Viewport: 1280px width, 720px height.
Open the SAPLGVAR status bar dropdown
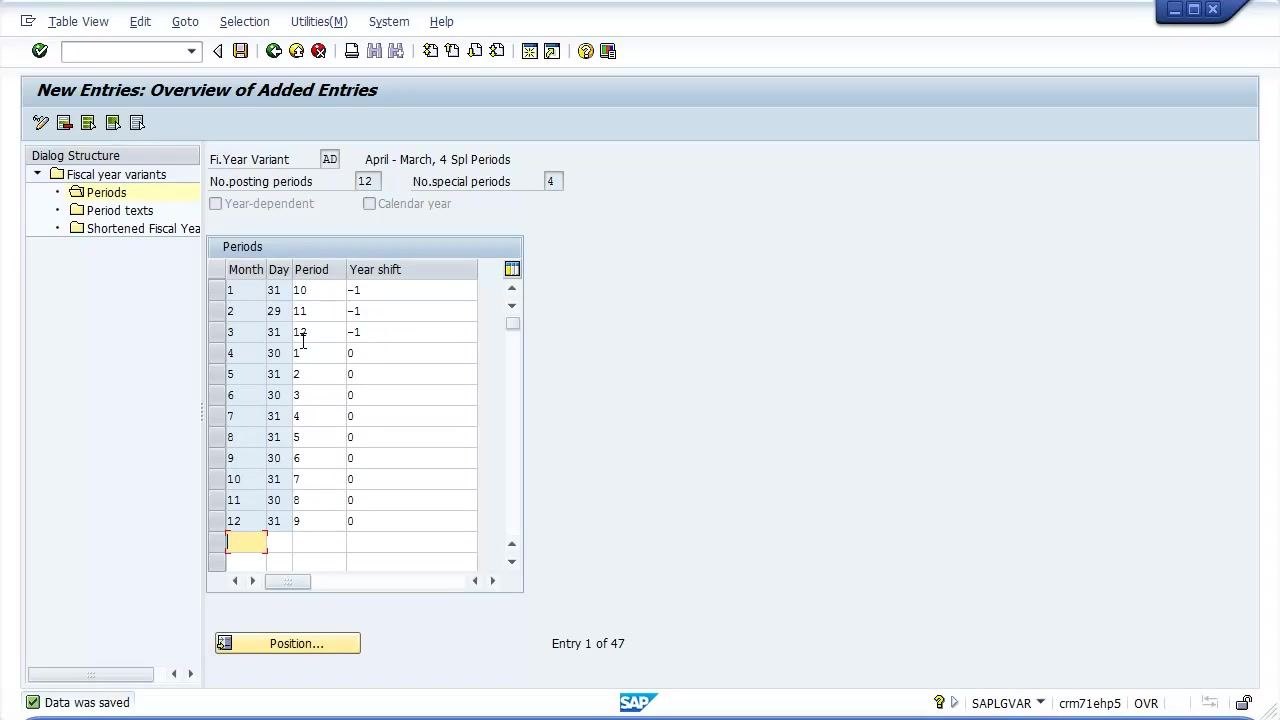1041,702
